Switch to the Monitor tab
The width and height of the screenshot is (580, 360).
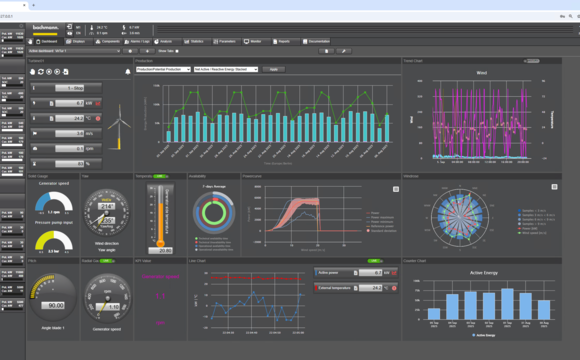[x=256, y=41]
